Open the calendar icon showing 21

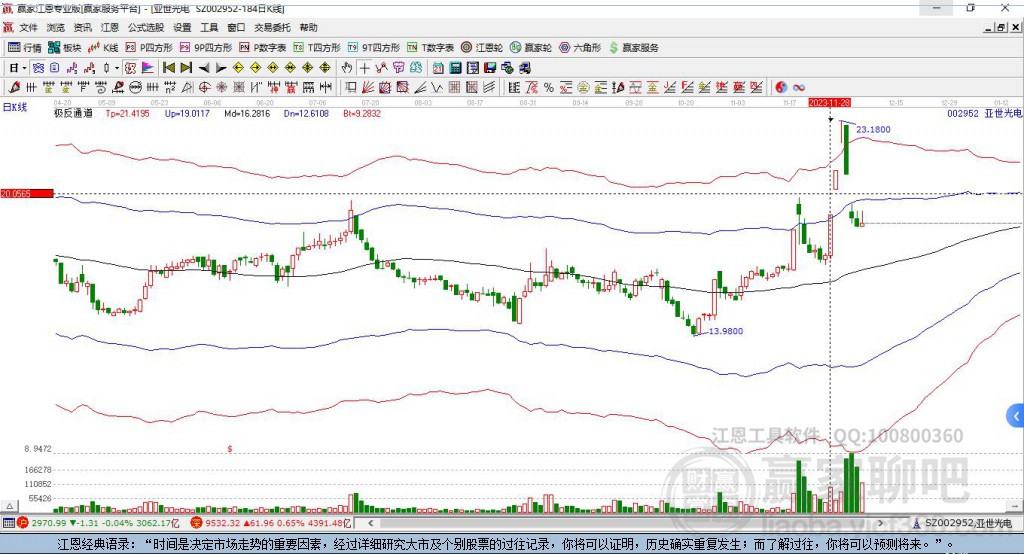(x=438, y=68)
